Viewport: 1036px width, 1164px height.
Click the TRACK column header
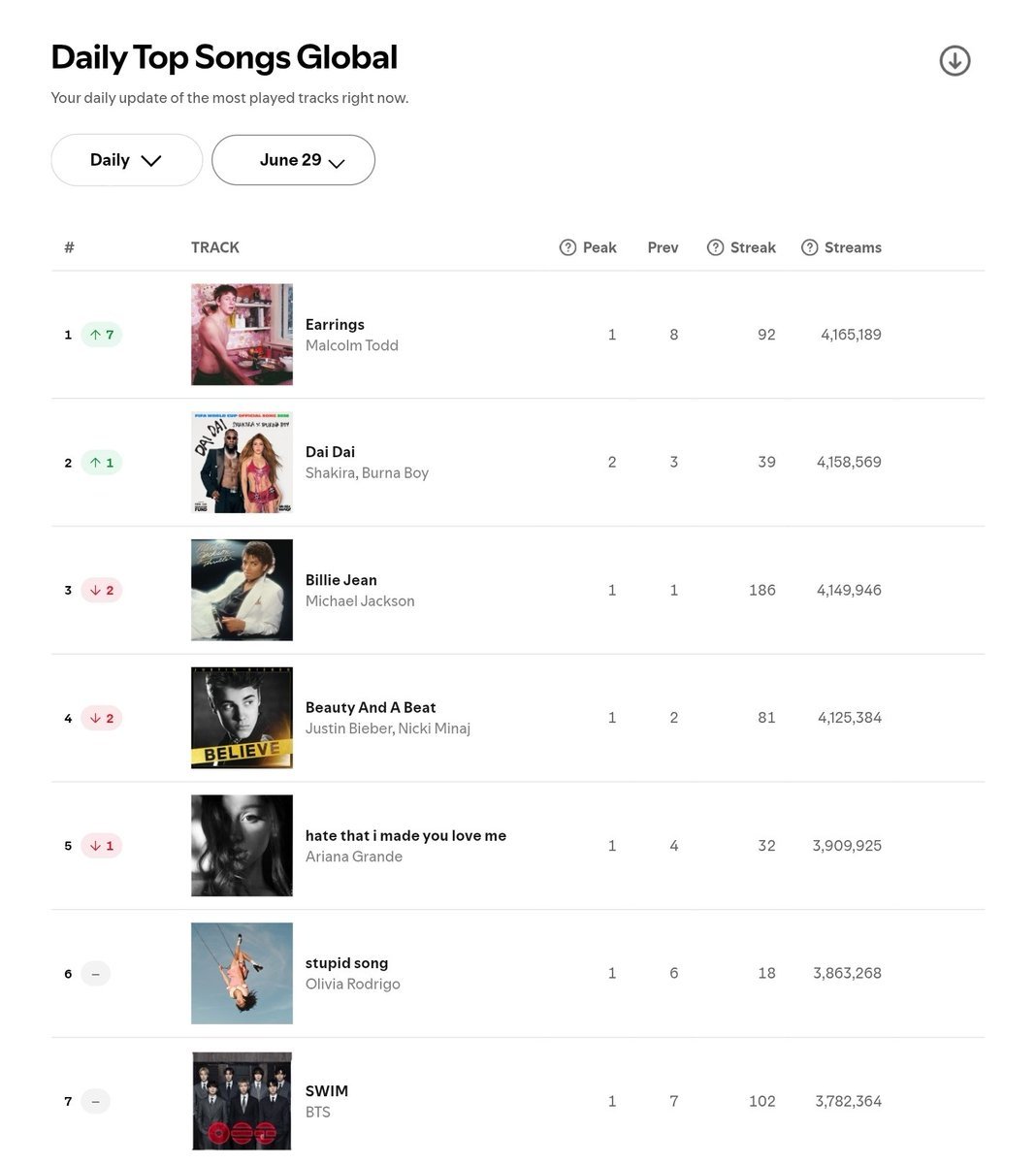[215, 247]
